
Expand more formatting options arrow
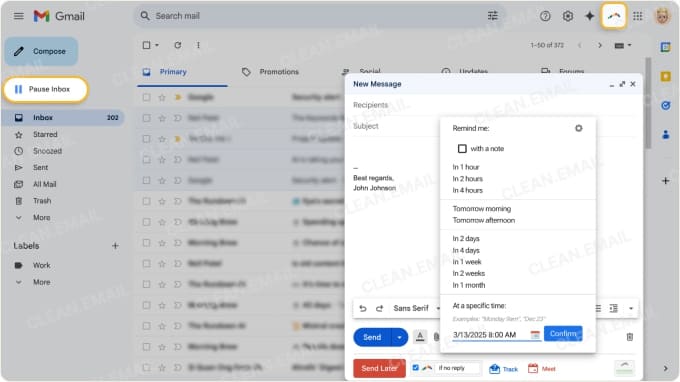pyautogui.click(x=631, y=308)
